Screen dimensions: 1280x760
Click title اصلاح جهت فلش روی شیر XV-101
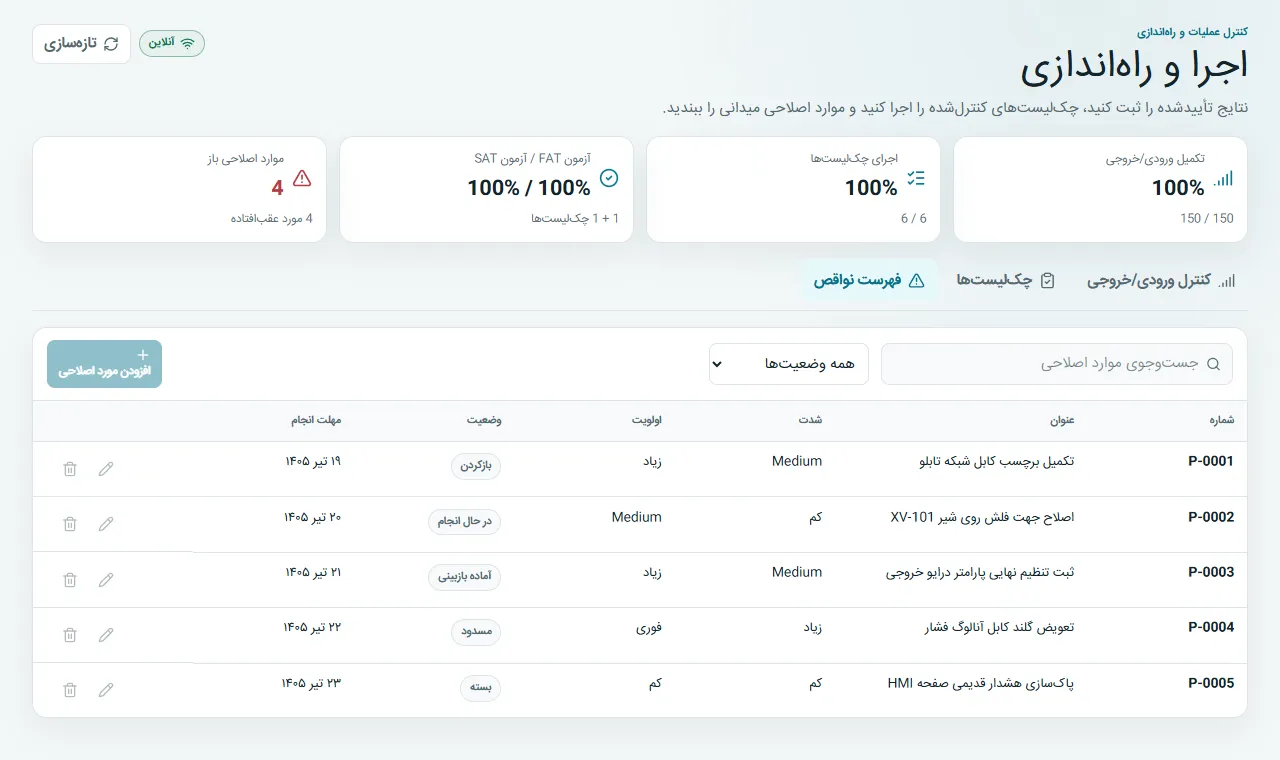(982, 517)
